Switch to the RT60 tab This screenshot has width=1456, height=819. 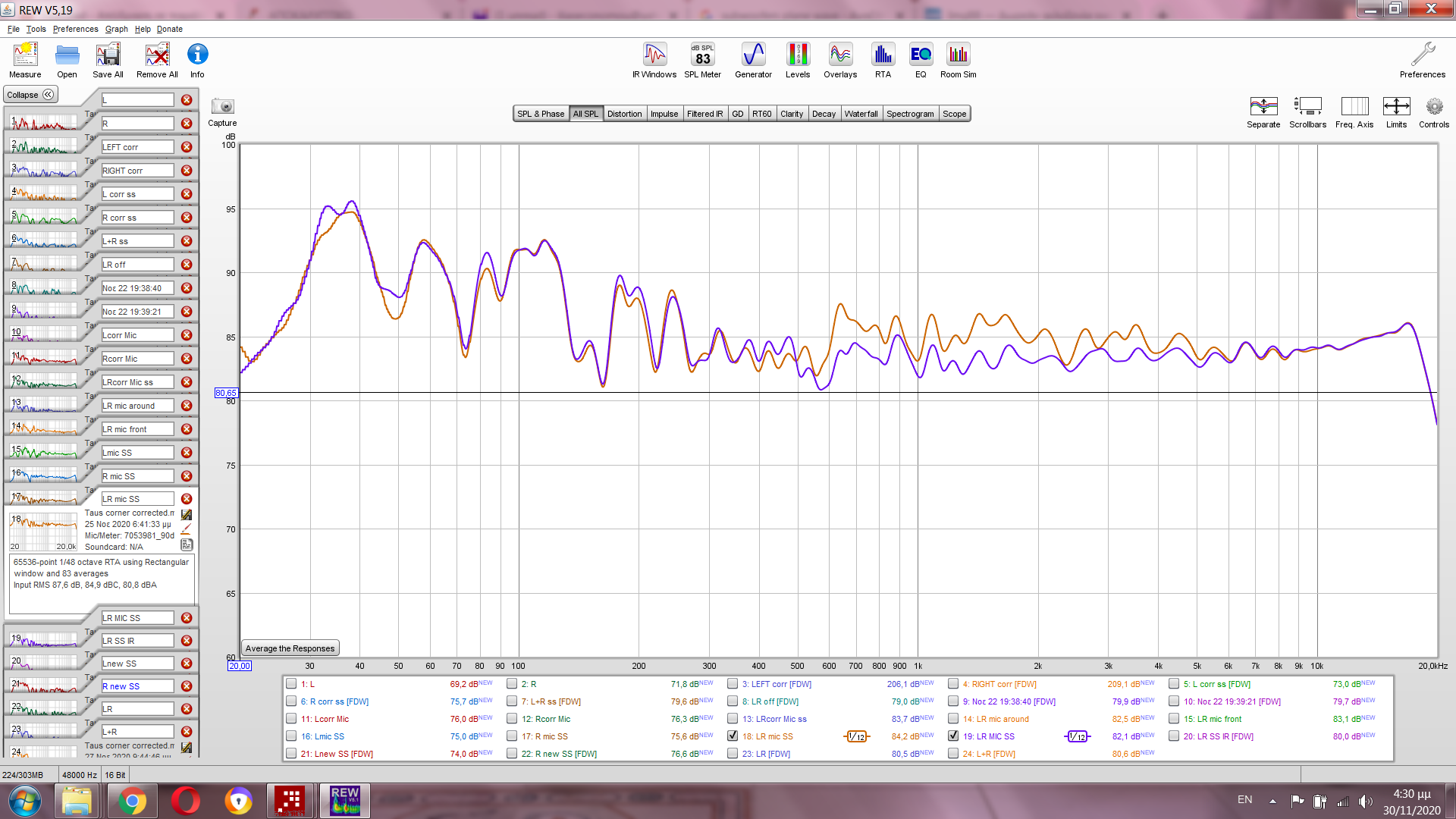pyautogui.click(x=761, y=114)
